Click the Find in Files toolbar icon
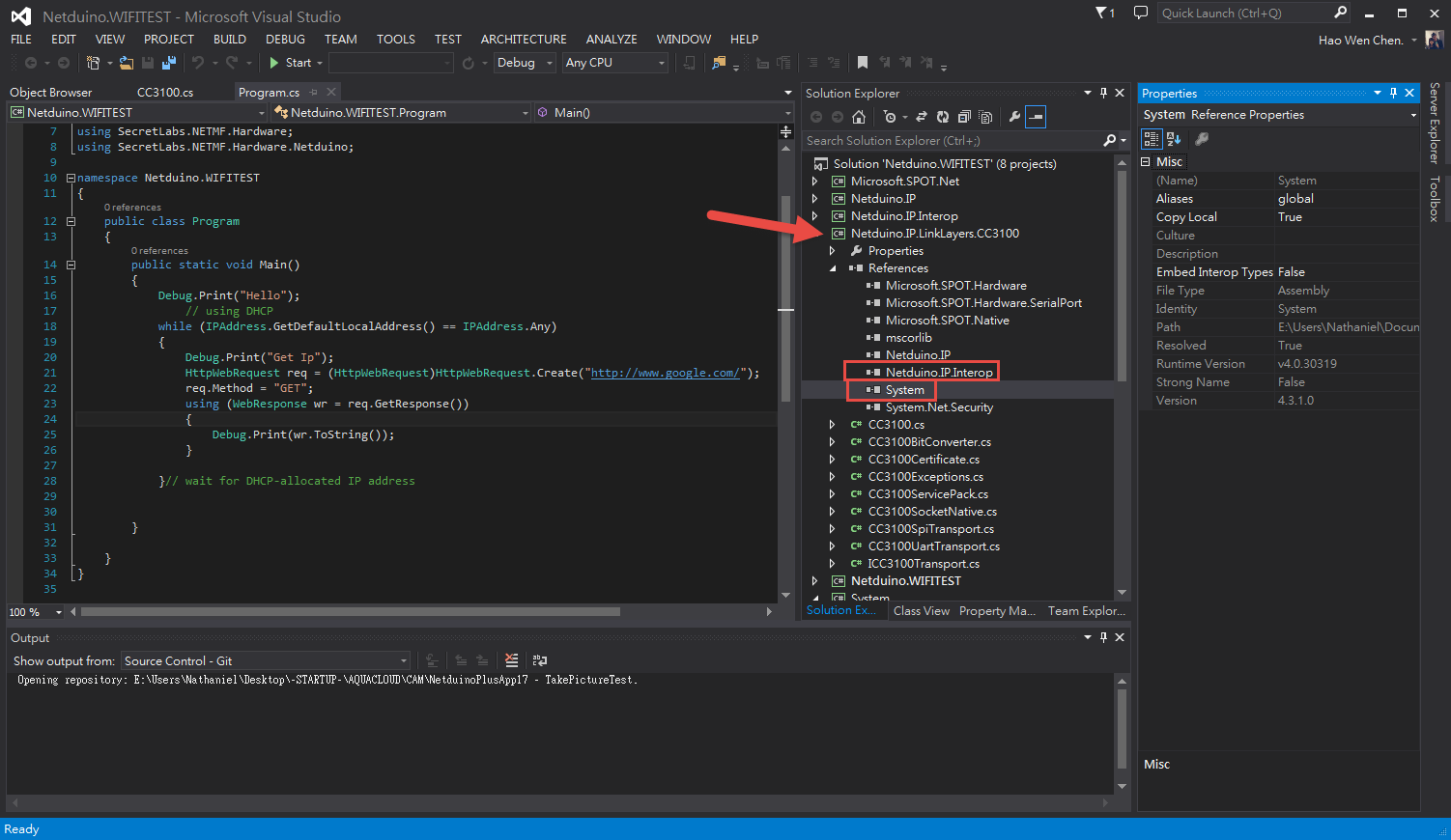This screenshot has width=1451, height=840. point(718,63)
